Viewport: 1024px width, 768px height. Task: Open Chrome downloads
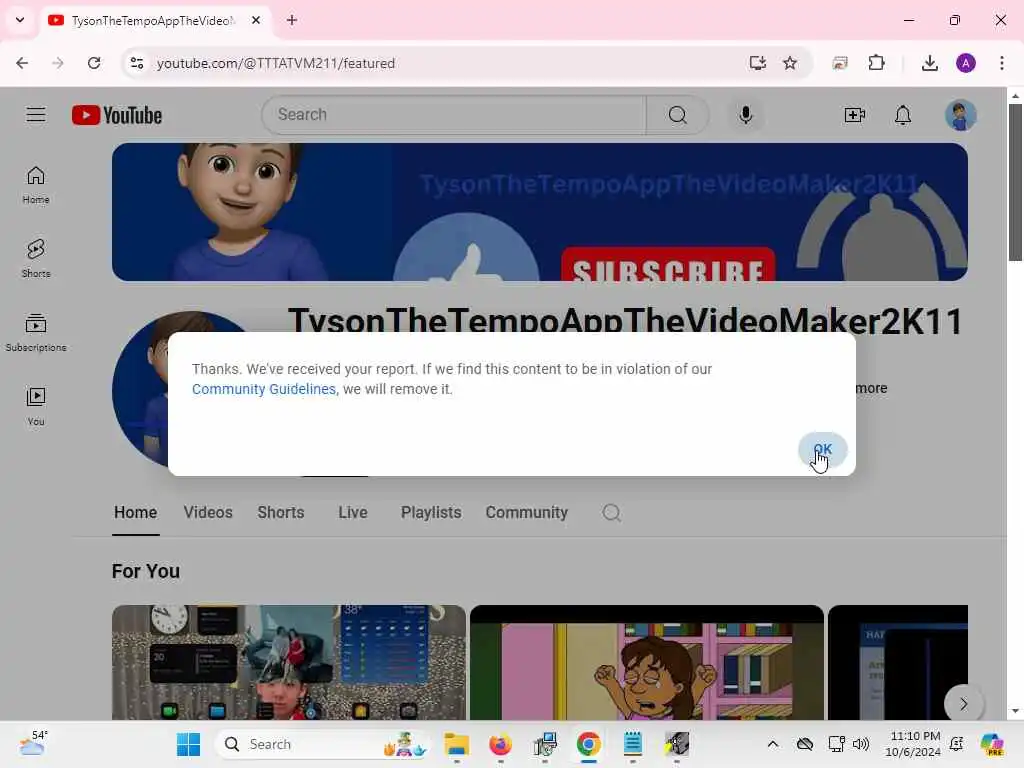929,63
